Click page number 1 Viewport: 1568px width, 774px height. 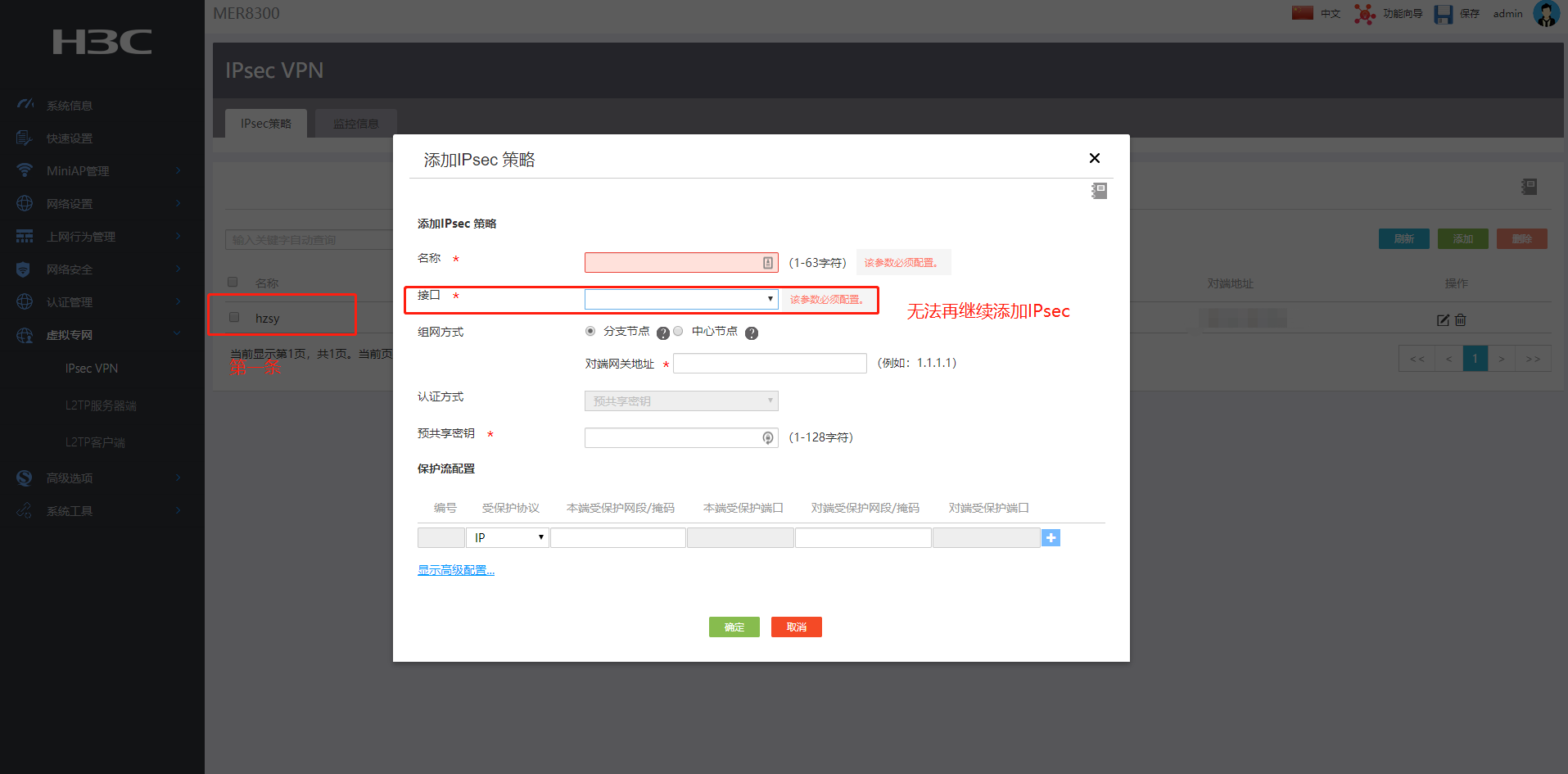tap(1475, 359)
